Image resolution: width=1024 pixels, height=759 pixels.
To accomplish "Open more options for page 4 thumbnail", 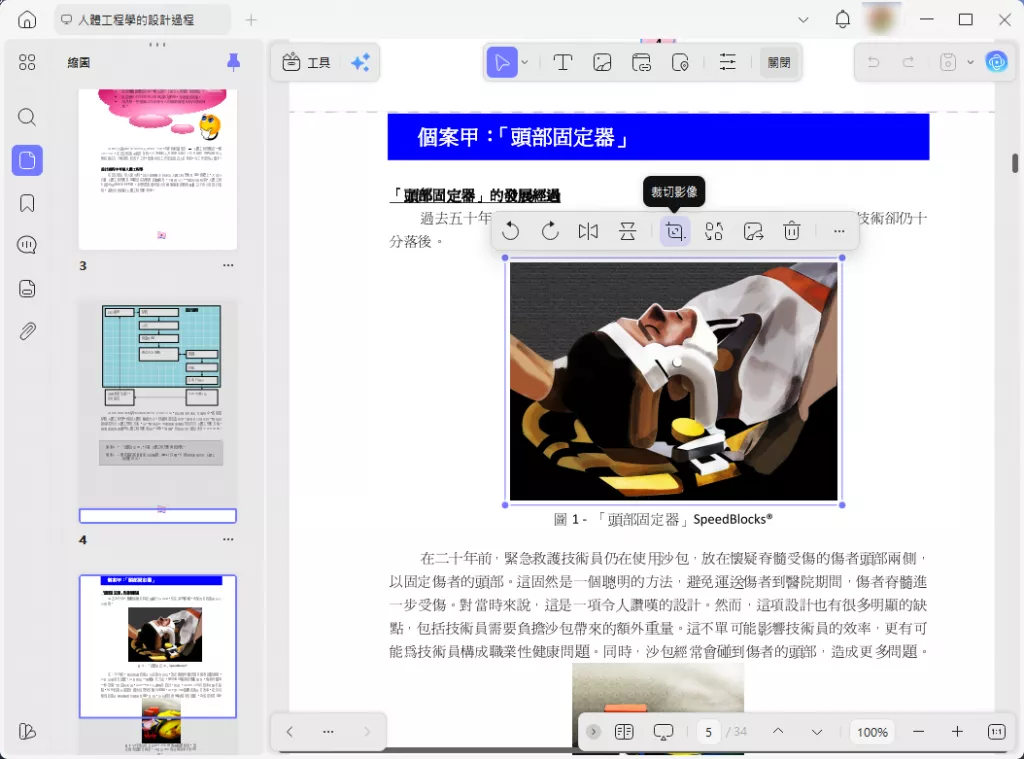I will pos(228,539).
